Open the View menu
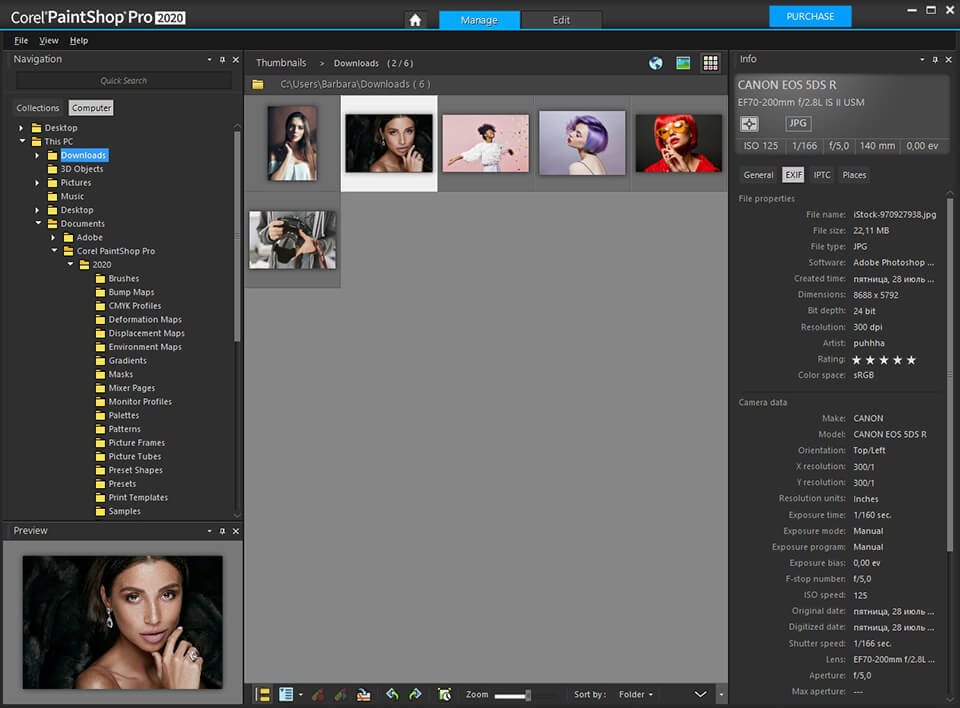The image size is (960, 708). click(48, 40)
